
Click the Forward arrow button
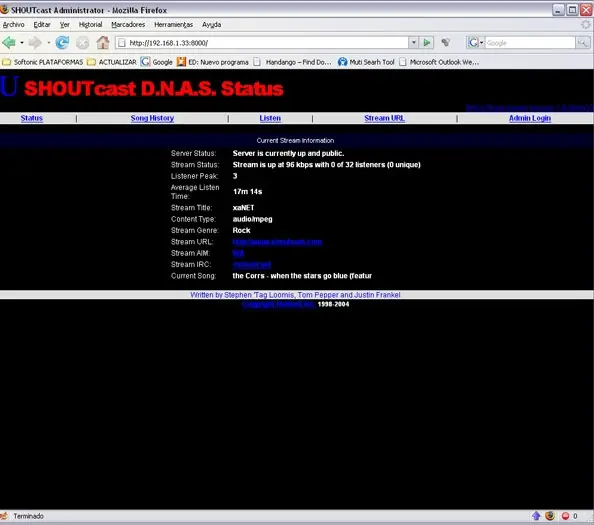point(35,42)
